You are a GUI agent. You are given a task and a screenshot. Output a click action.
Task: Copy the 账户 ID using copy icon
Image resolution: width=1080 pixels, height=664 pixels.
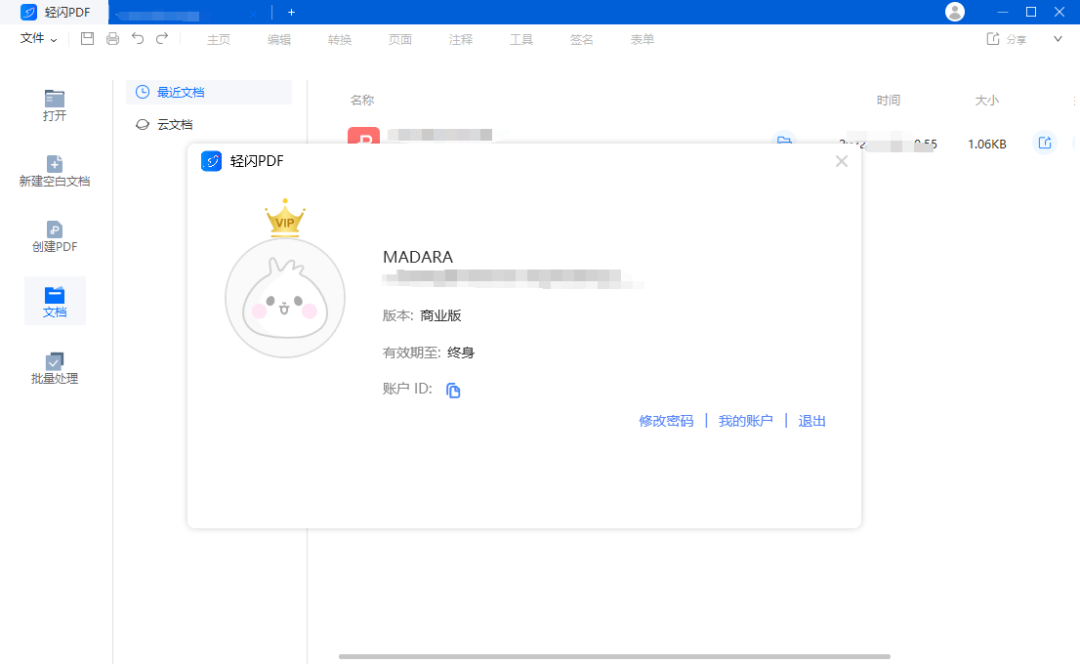[x=453, y=390]
